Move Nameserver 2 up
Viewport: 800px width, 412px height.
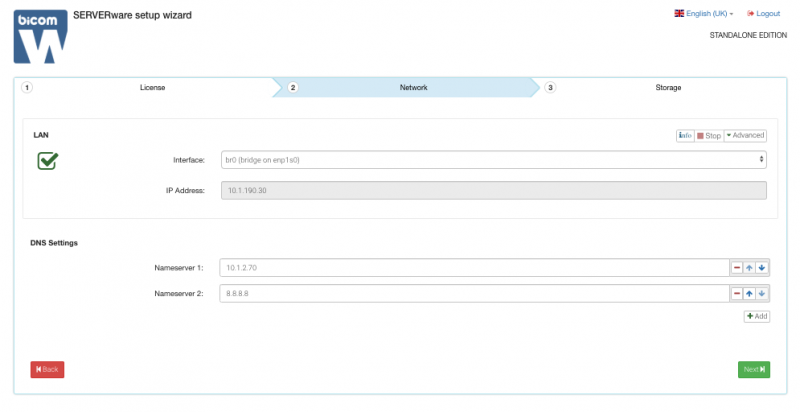[x=749, y=293]
